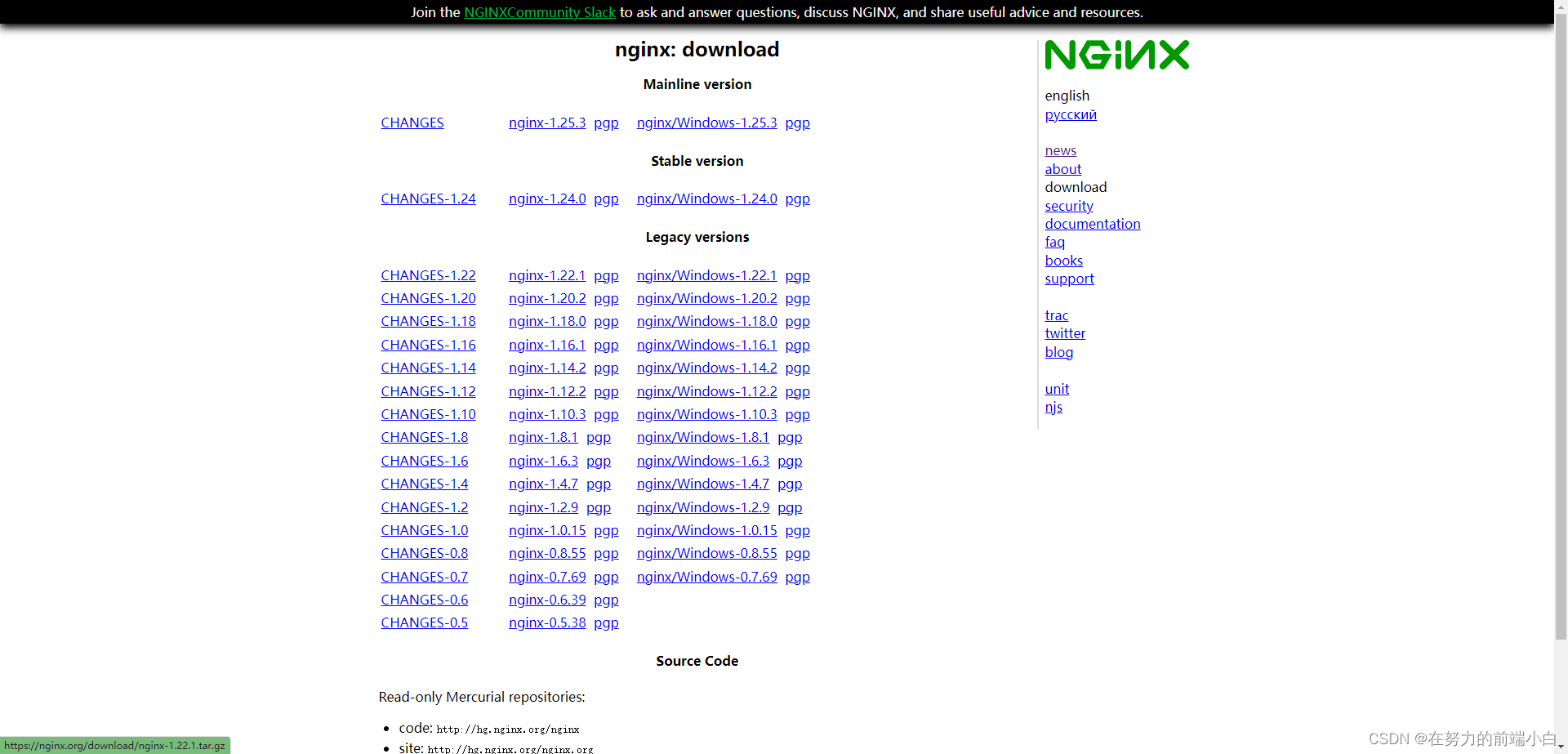This screenshot has width=1568, height=754.
Task: Go to the news page
Action: coord(1061,150)
